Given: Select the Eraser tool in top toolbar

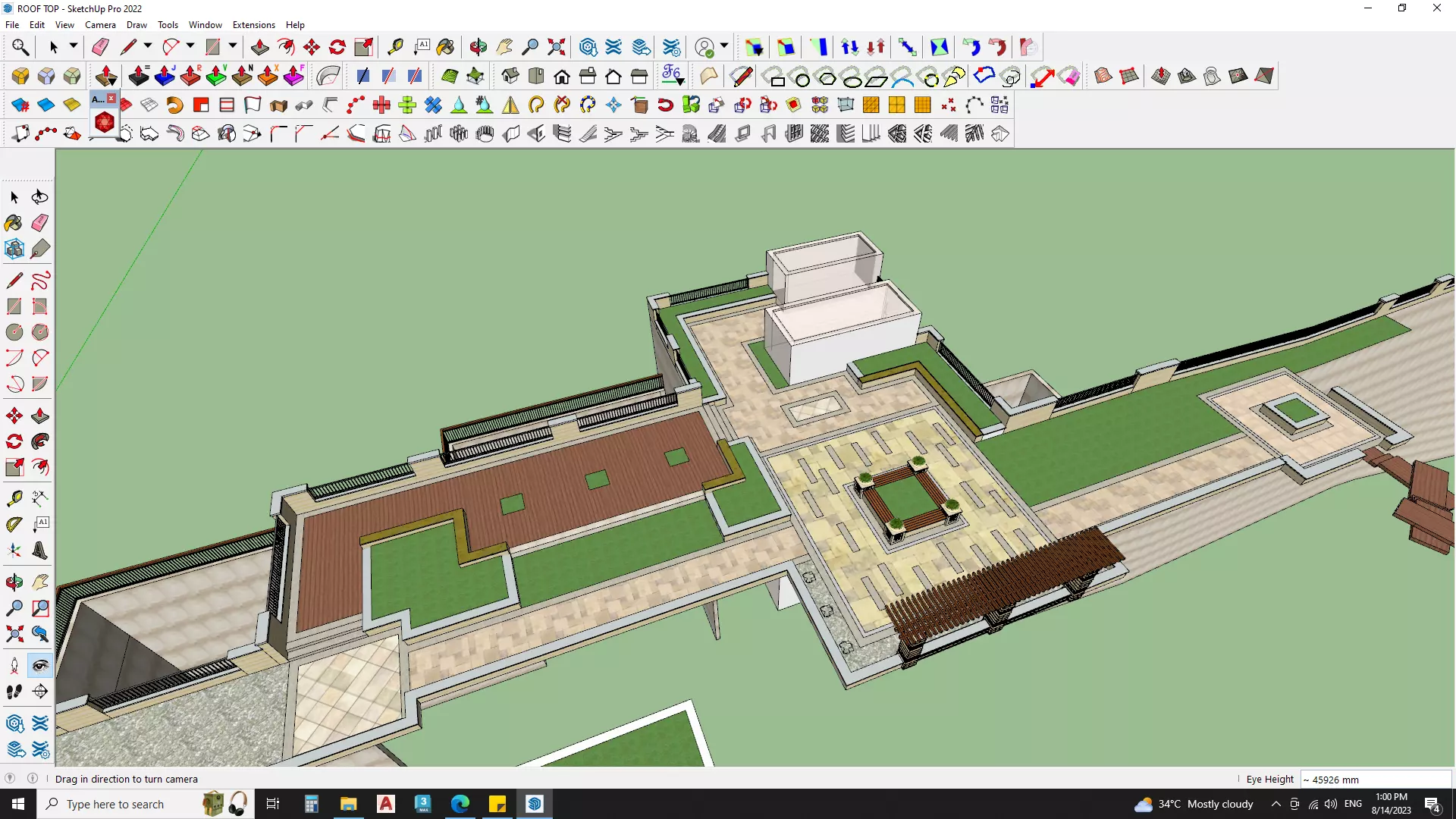Looking at the screenshot, I should click(100, 47).
